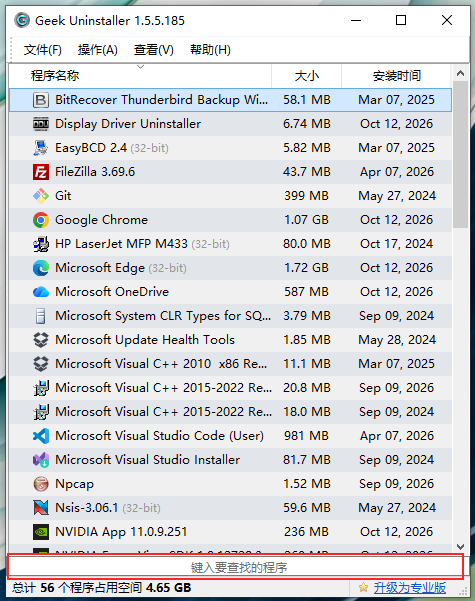Viewport: 475px width, 601px height.
Task: Click the Nsis-3.06.1 icon
Action: click(x=41, y=508)
